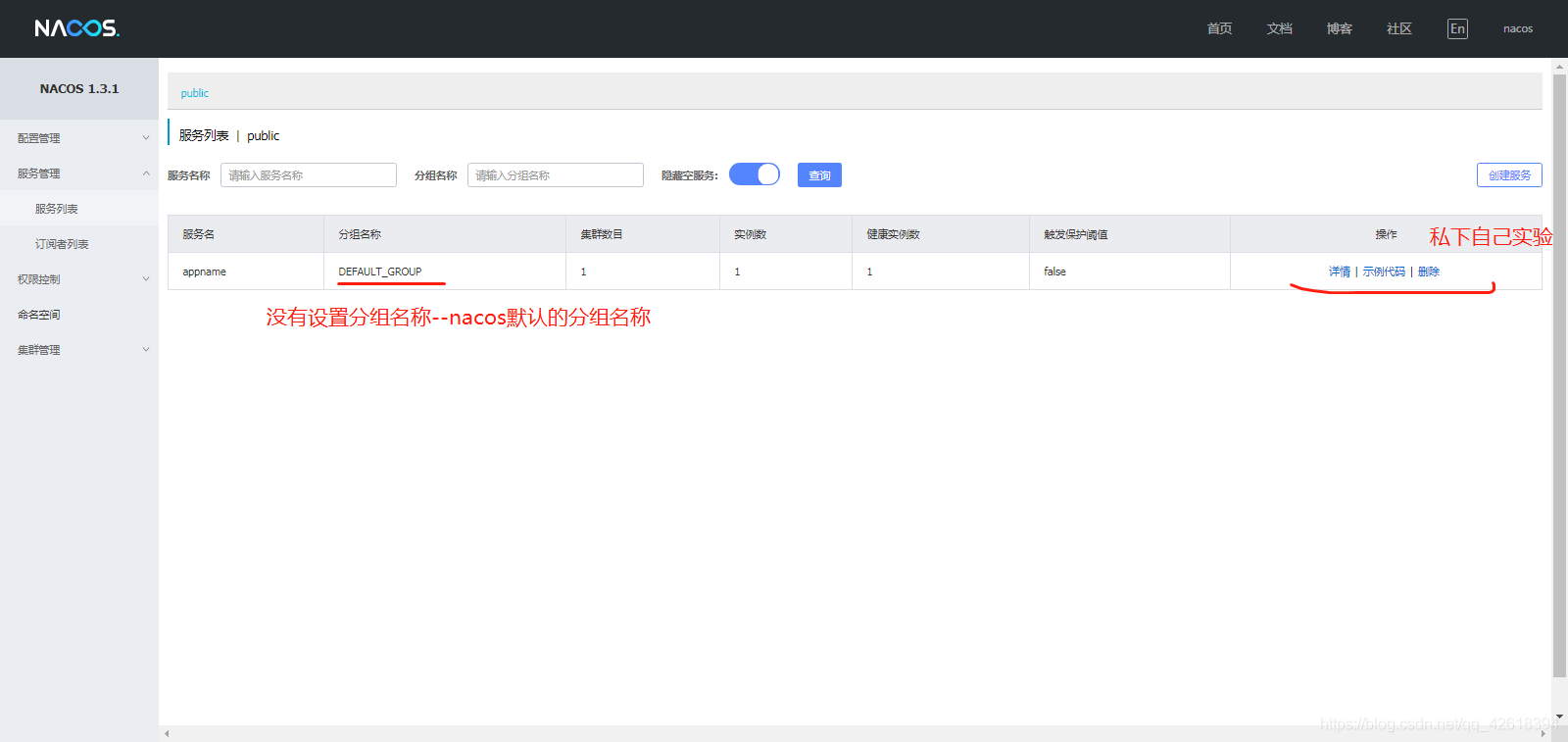Click the horizontal scrollbar left arrow
Image resolution: width=1568 pixels, height=742 pixels.
[167, 733]
